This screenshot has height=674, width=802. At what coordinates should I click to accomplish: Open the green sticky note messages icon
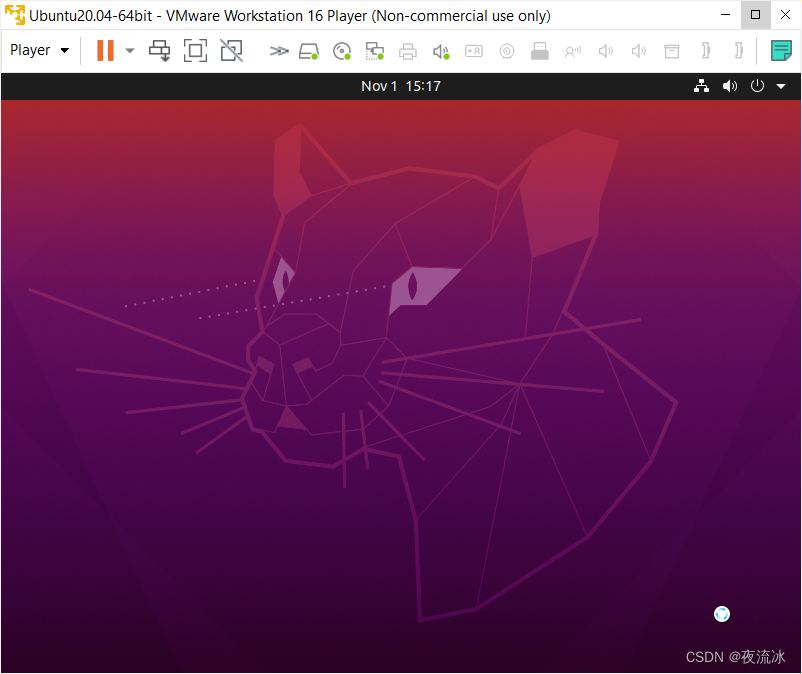(x=781, y=51)
